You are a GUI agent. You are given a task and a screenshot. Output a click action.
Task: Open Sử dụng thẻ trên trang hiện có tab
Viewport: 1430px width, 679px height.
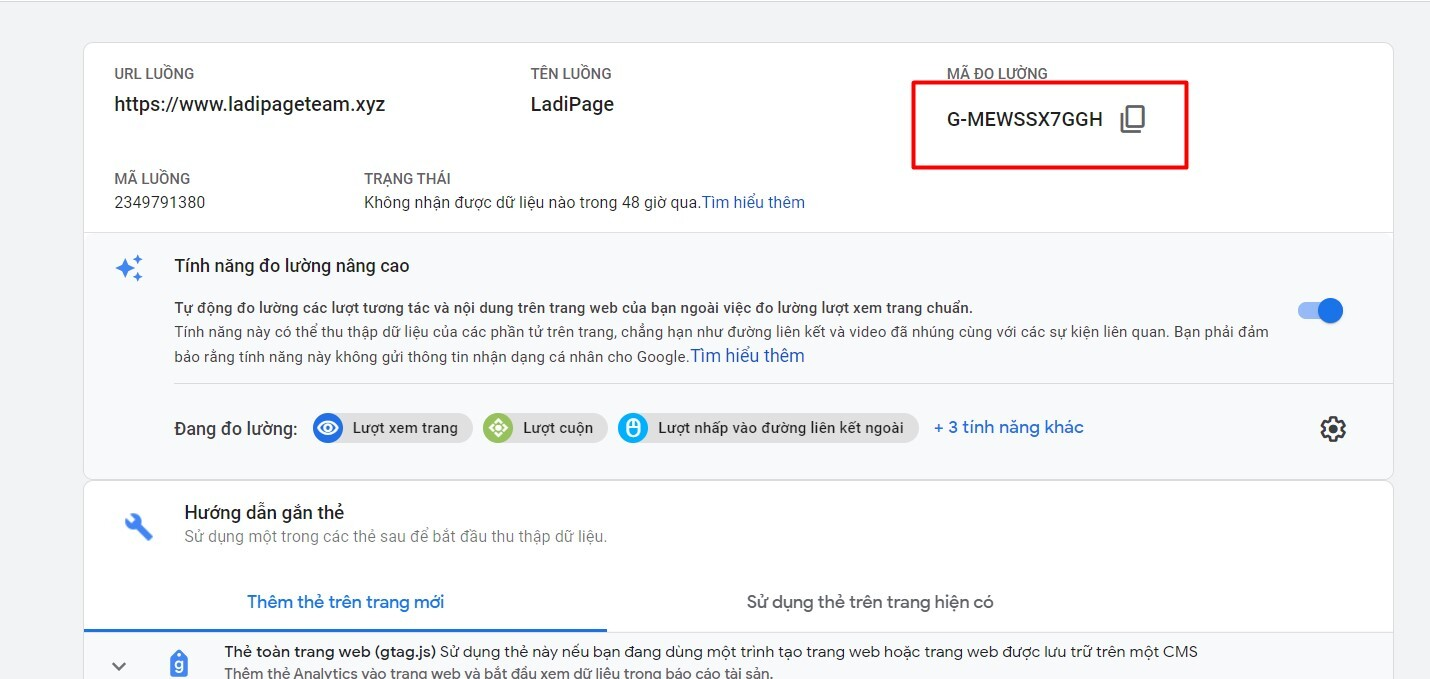tap(869, 602)
